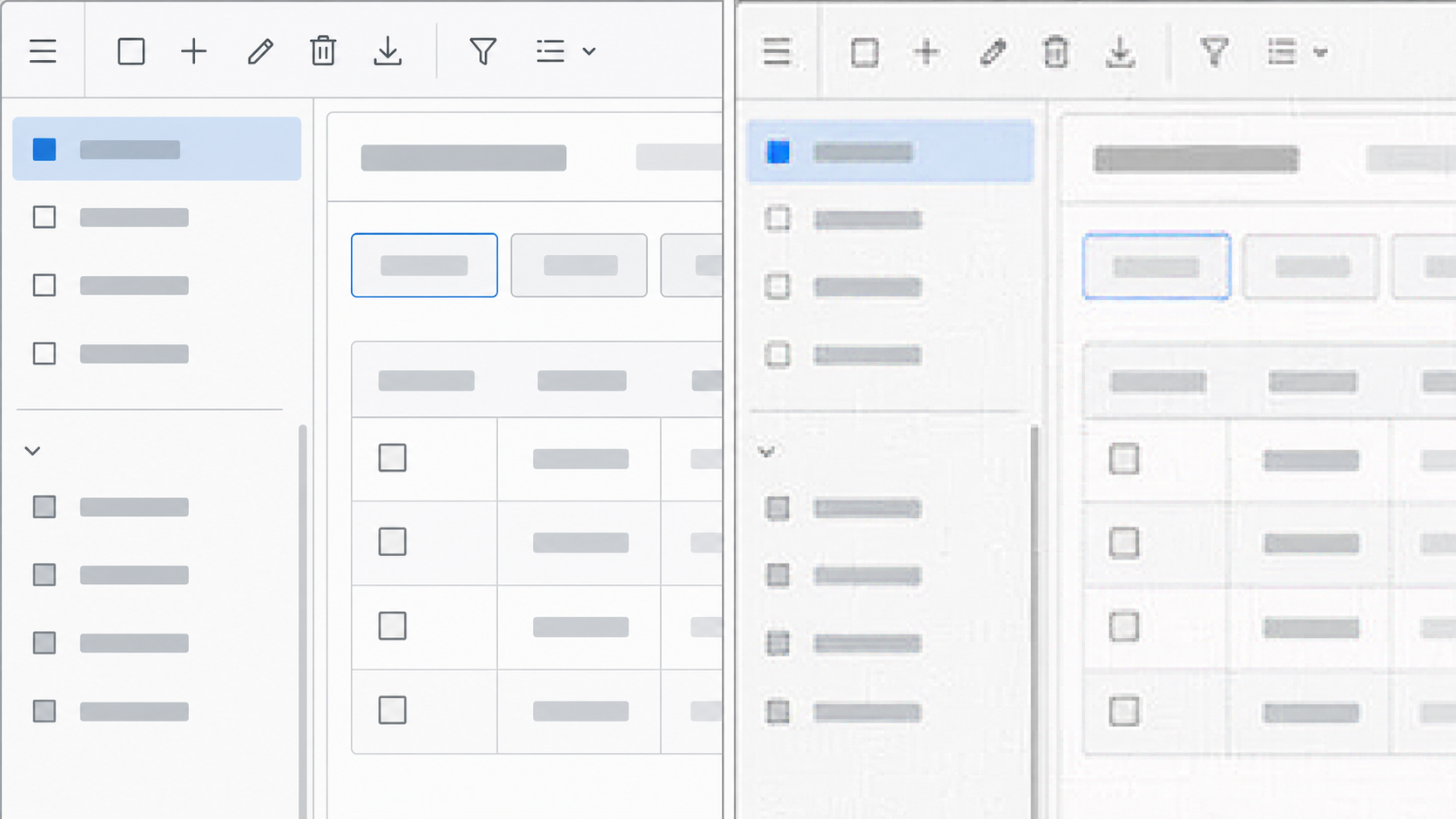Tick the last table row checkbox in sharp window
Viewport: 1456px width, 819px height.
393,710
